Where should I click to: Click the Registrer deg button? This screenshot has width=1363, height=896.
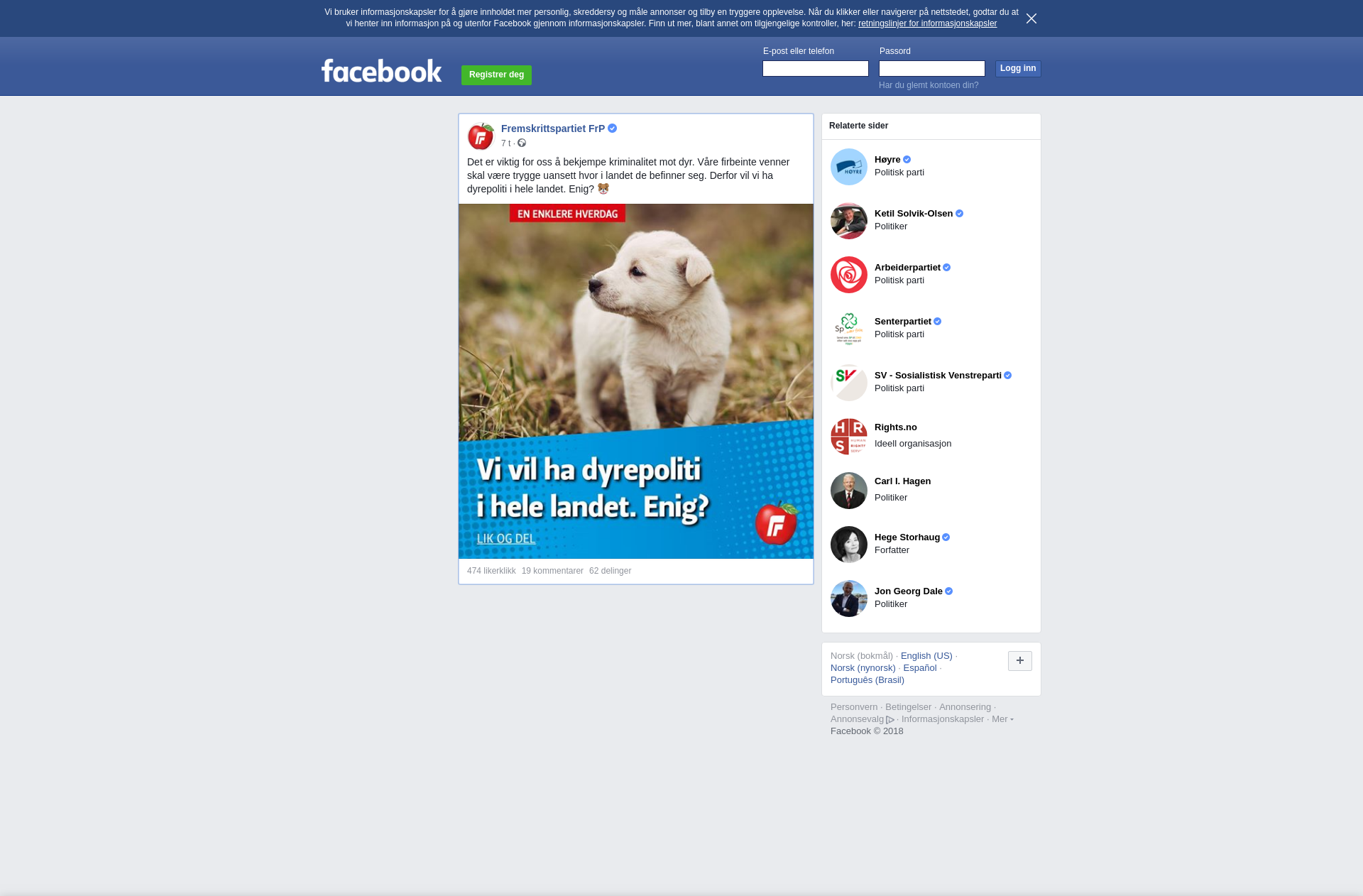tap(496, 75)
